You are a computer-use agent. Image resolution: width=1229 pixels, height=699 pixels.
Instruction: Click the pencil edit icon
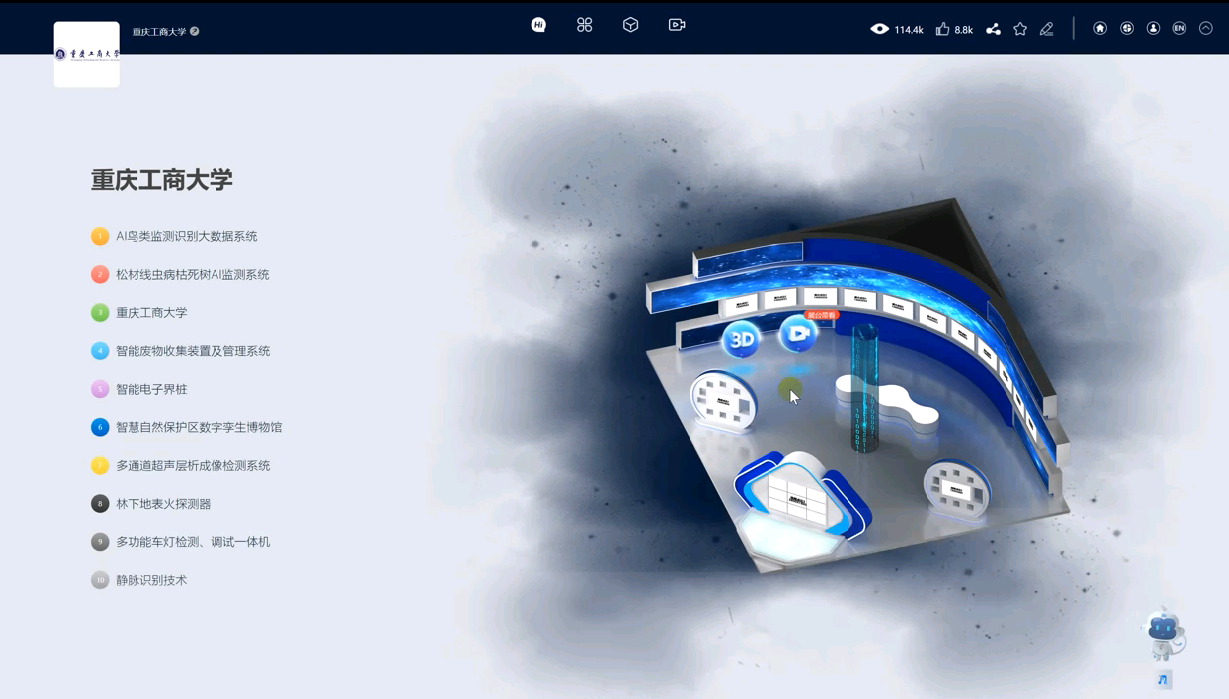(x=1047, y=29)
